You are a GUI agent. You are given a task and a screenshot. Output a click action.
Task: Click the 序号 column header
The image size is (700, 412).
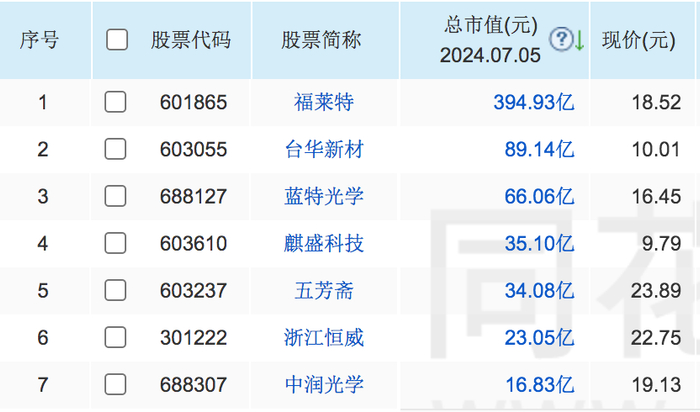39,40
